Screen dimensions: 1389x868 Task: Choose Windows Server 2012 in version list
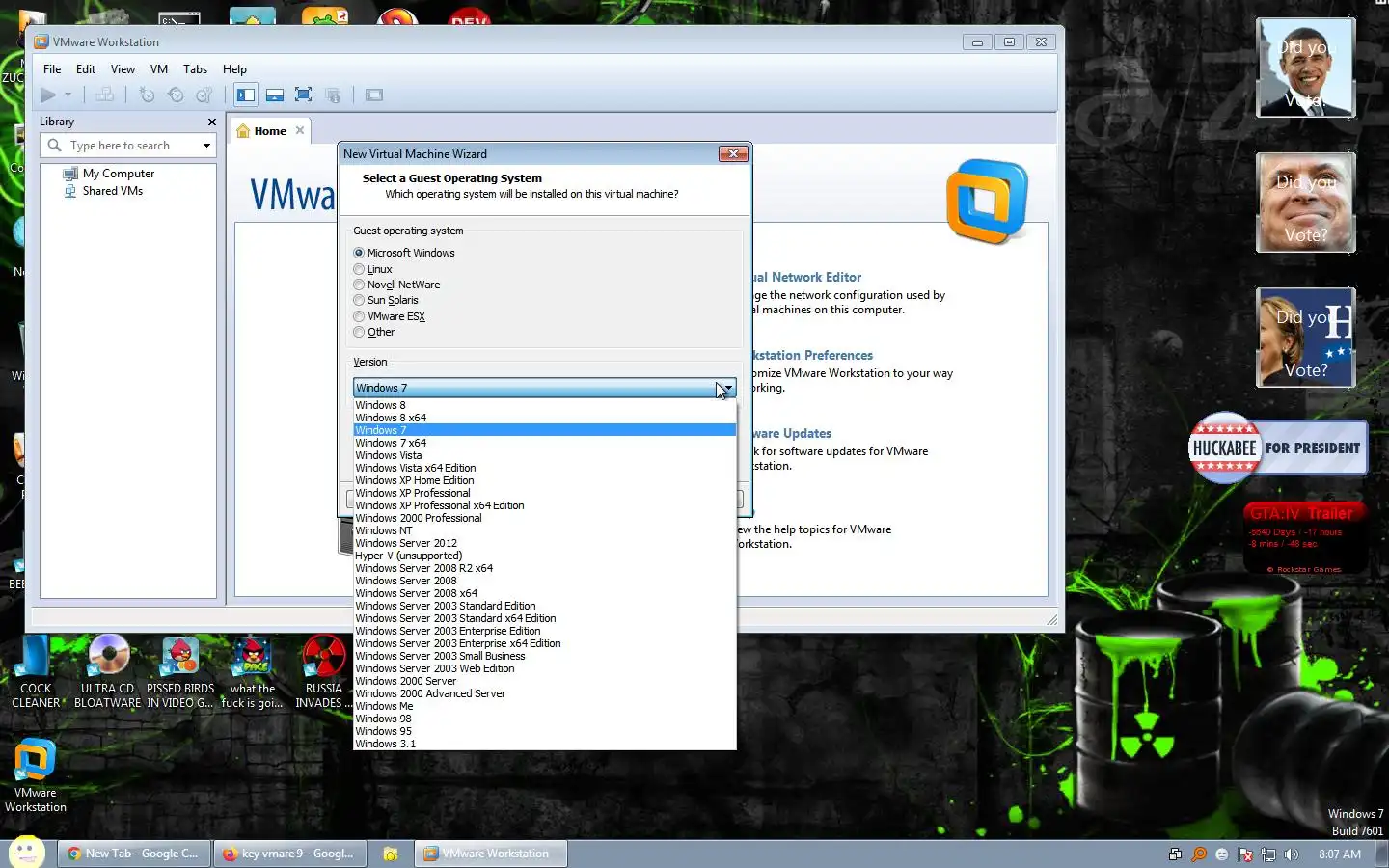point(545,543)
